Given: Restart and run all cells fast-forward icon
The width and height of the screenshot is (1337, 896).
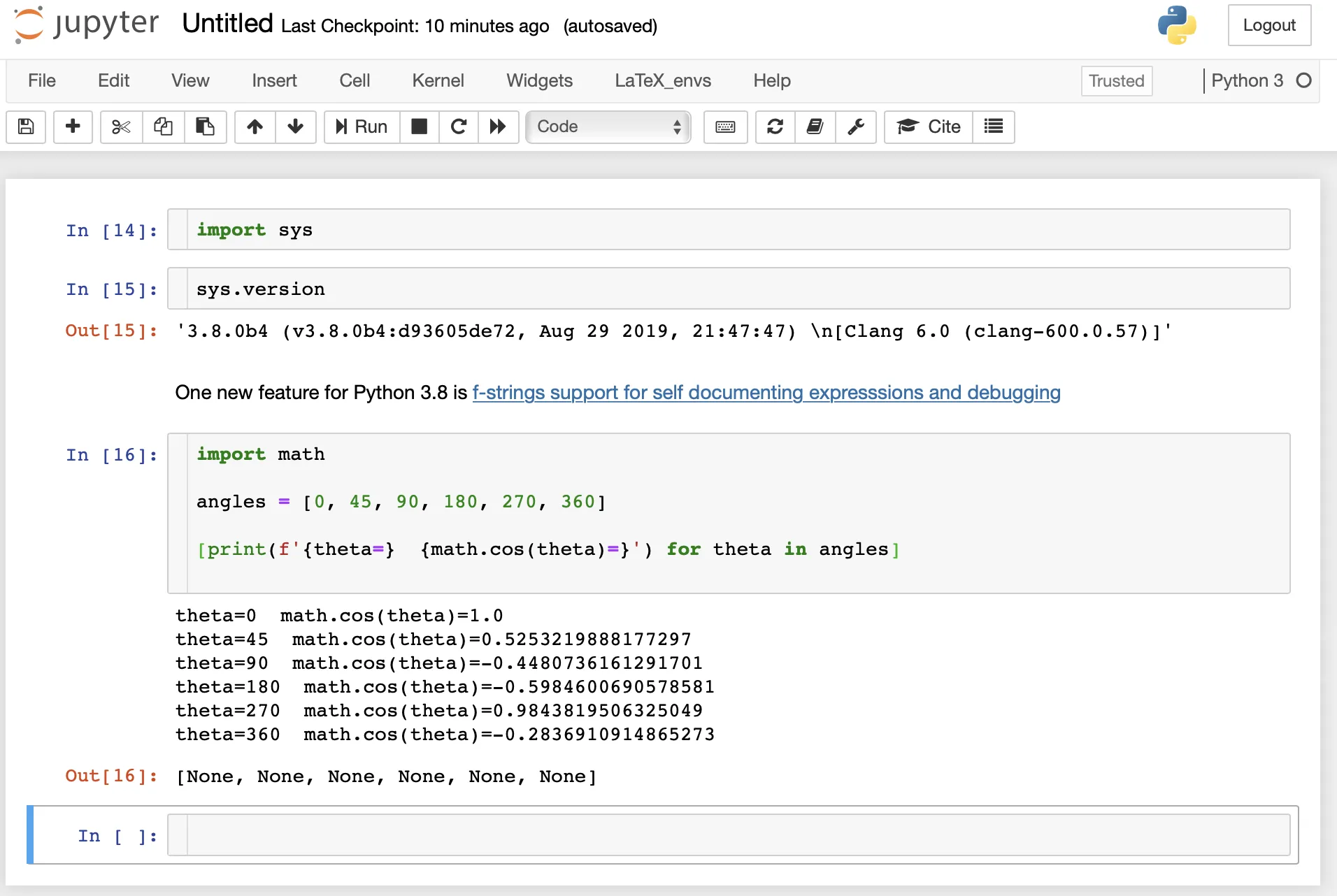Looking at the screenshot, I should pos(498,127).
